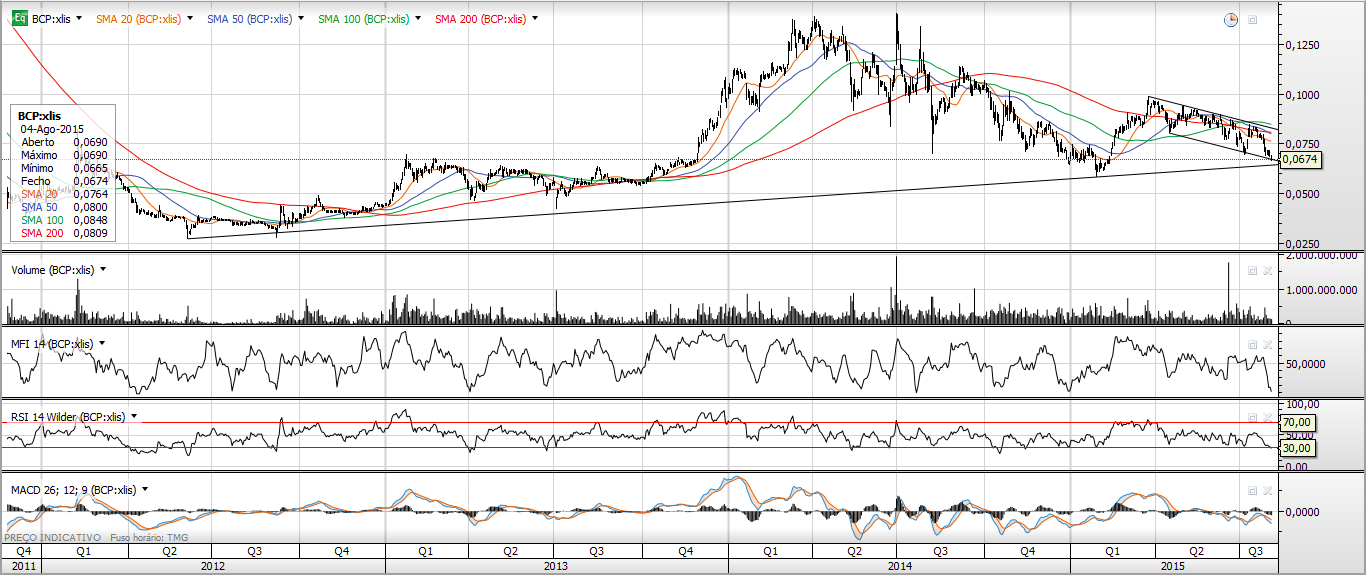Click the RSI 30,00 level tag
Image resolution: width=1366 pixels, height=575 pixels.
click(1297, 449)
